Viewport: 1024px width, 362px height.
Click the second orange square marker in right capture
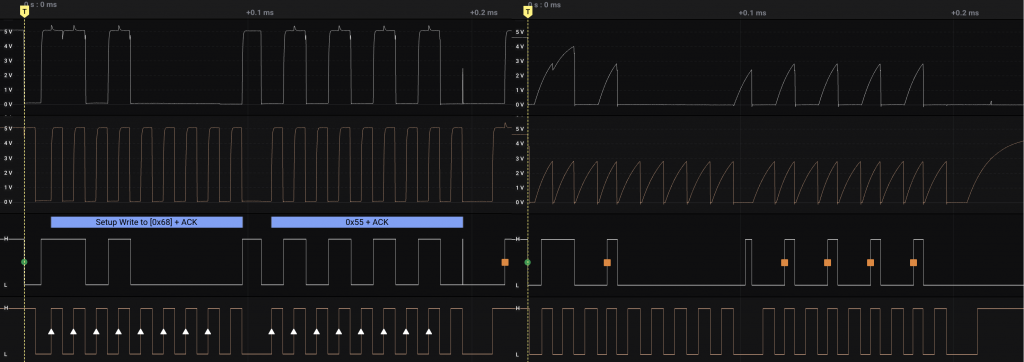coord(784,262)
